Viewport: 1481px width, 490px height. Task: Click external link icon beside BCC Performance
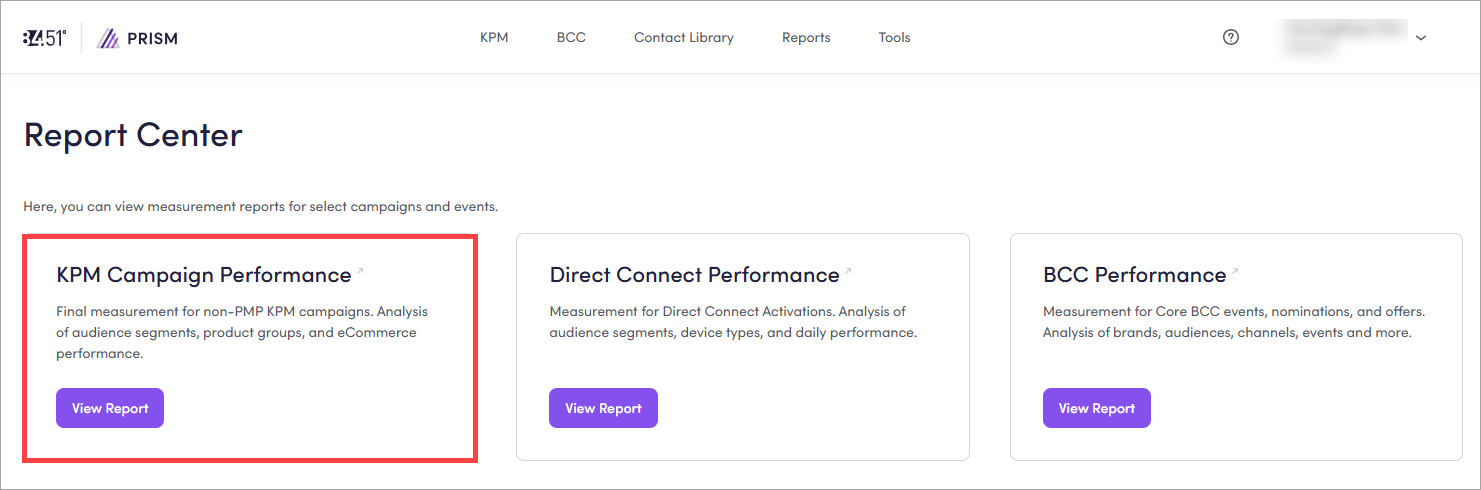tap(1235, 271)
